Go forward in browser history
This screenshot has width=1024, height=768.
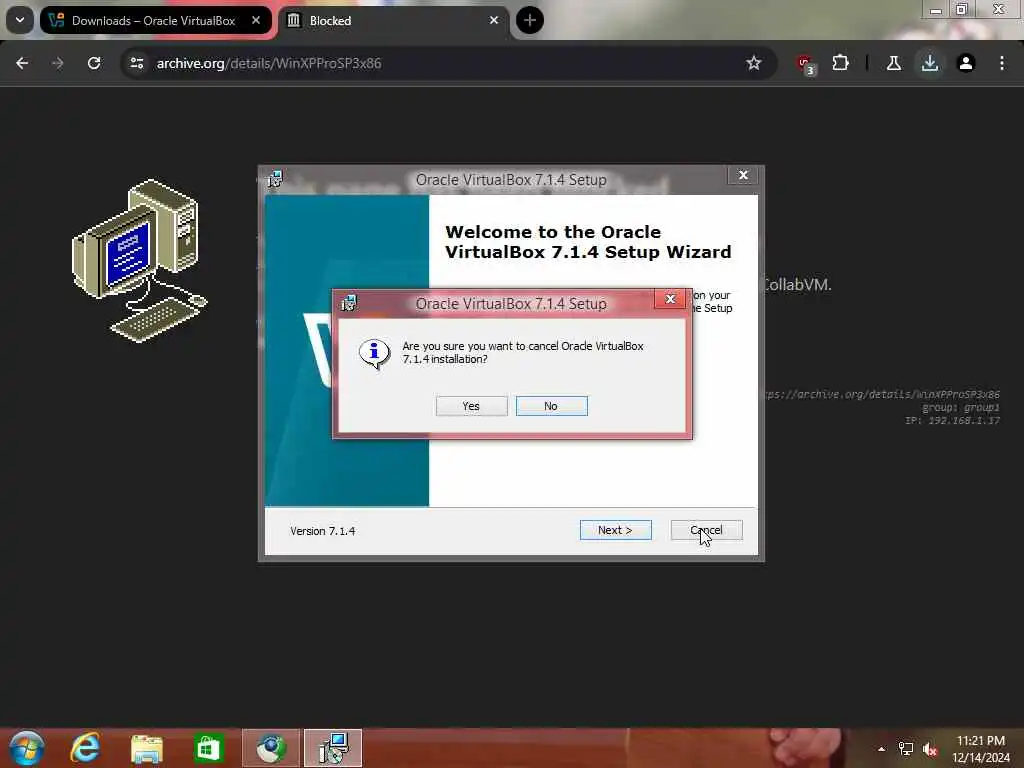click(58, 63)
